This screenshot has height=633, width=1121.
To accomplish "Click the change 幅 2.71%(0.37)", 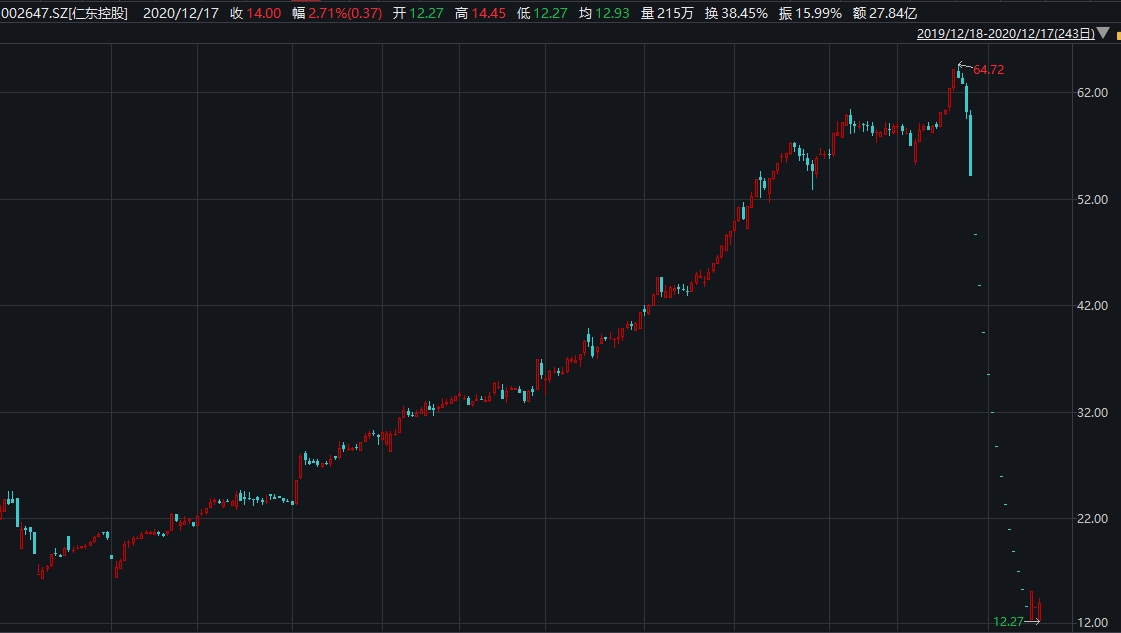I will 337,13.
